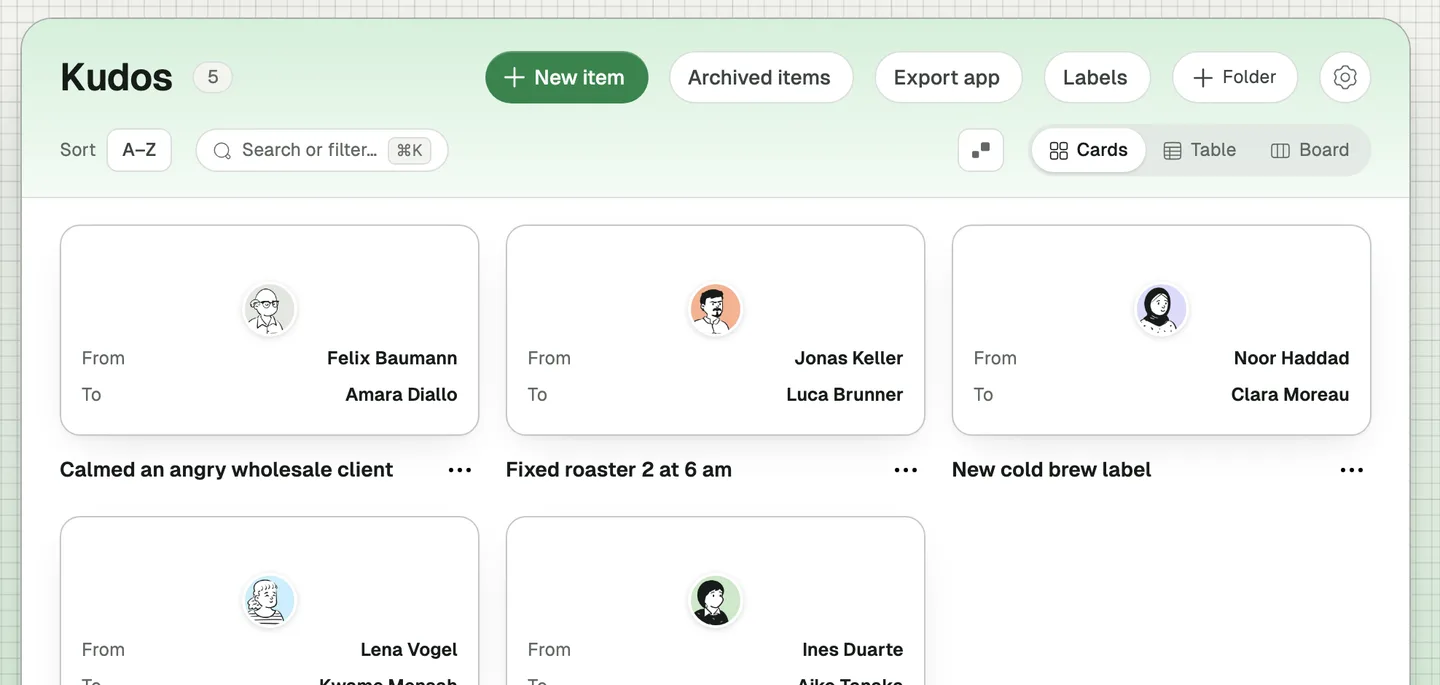
Task: Click the name Lena Vogel
Action: 408,650
